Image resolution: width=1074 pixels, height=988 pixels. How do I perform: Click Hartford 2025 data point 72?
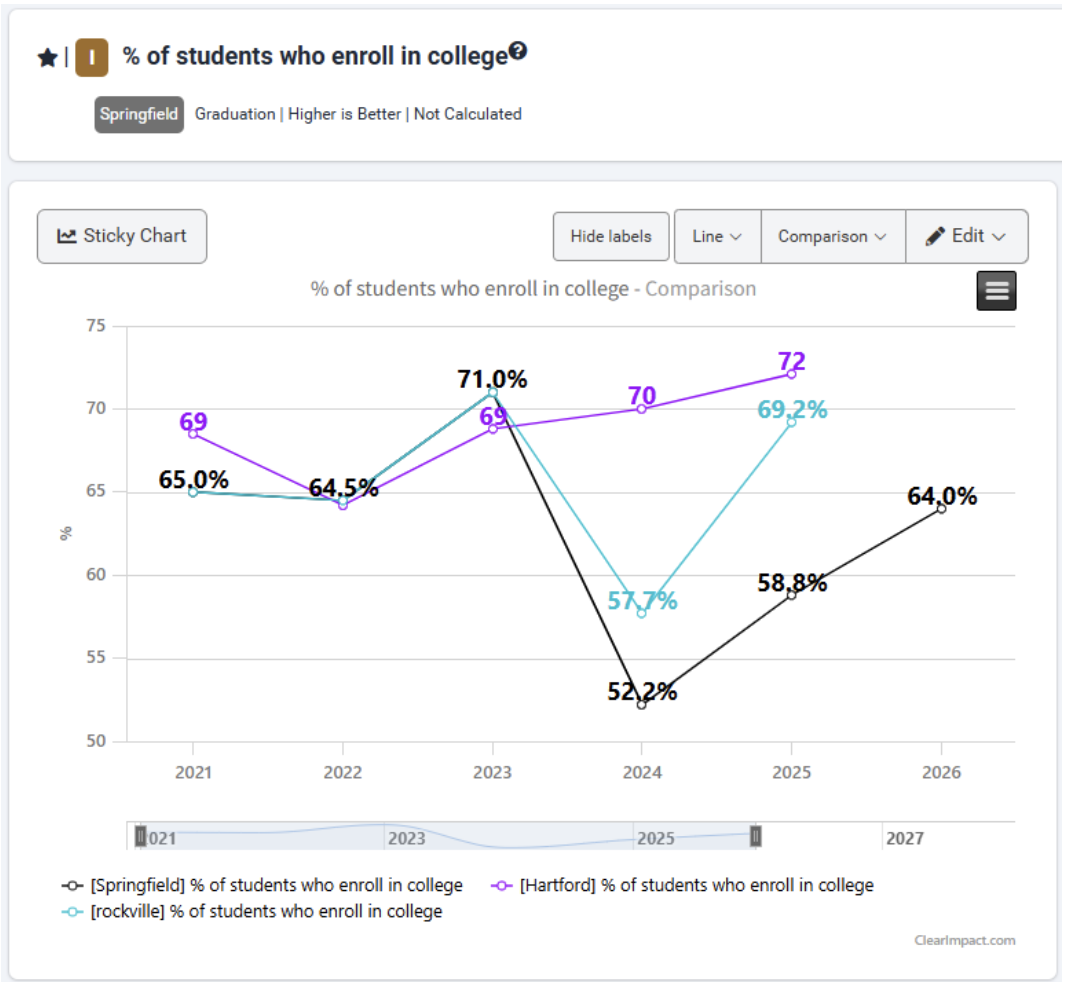point(791,374)
